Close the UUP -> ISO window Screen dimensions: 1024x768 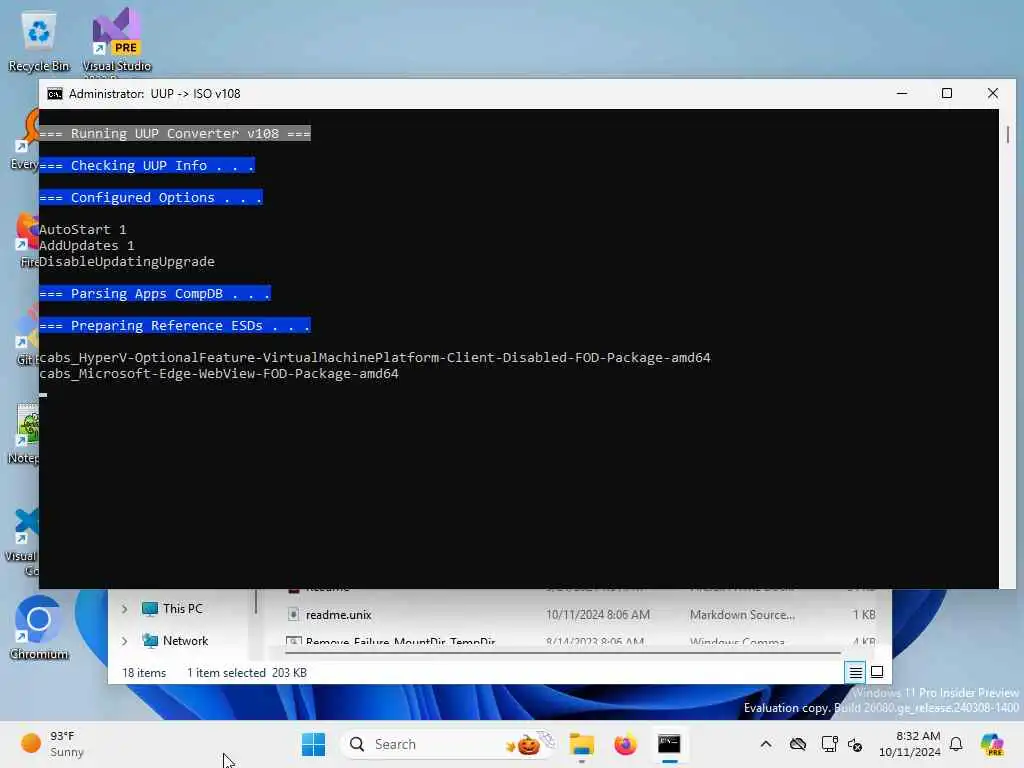993,93
